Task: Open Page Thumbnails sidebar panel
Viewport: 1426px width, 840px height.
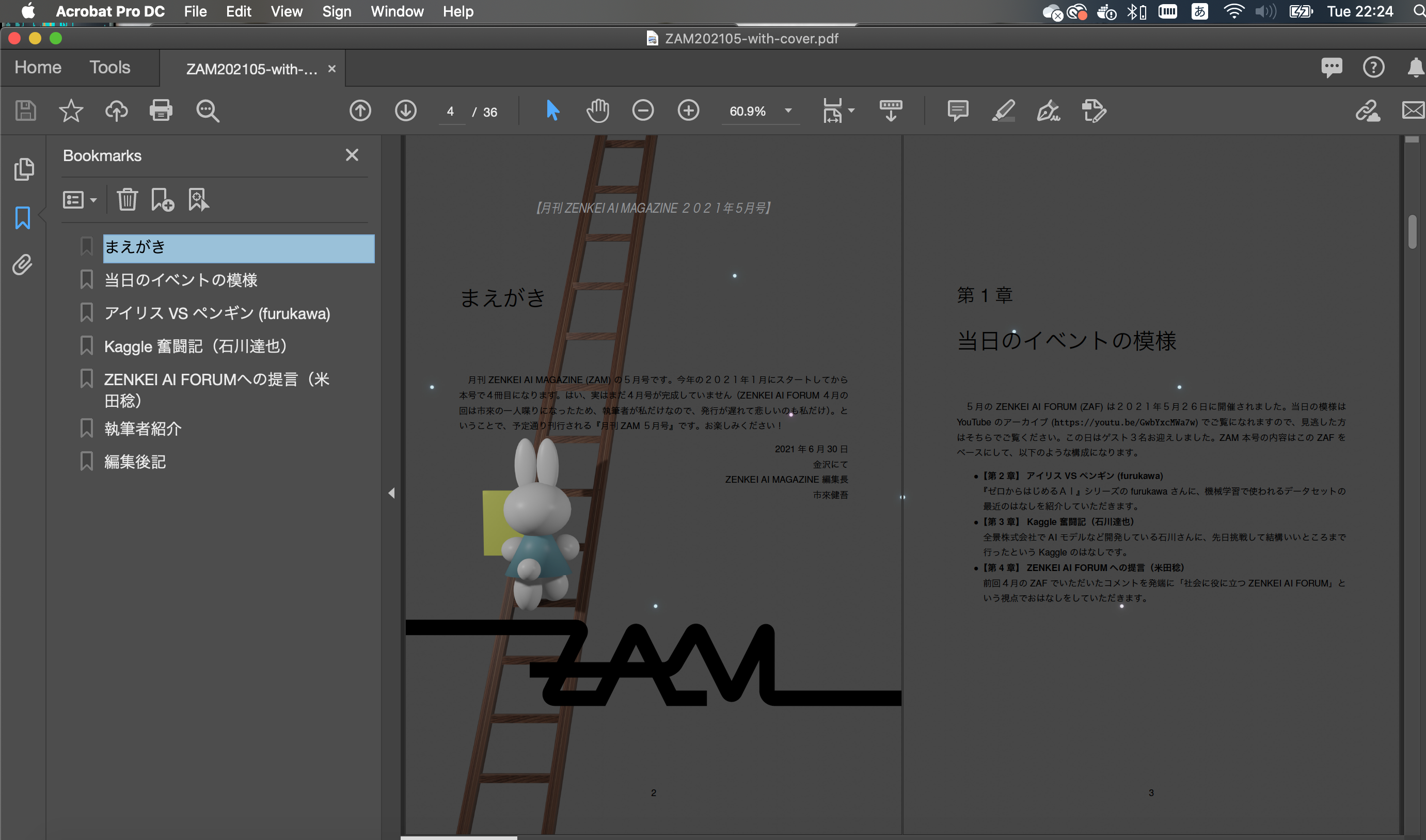Action: pos(23,169)
